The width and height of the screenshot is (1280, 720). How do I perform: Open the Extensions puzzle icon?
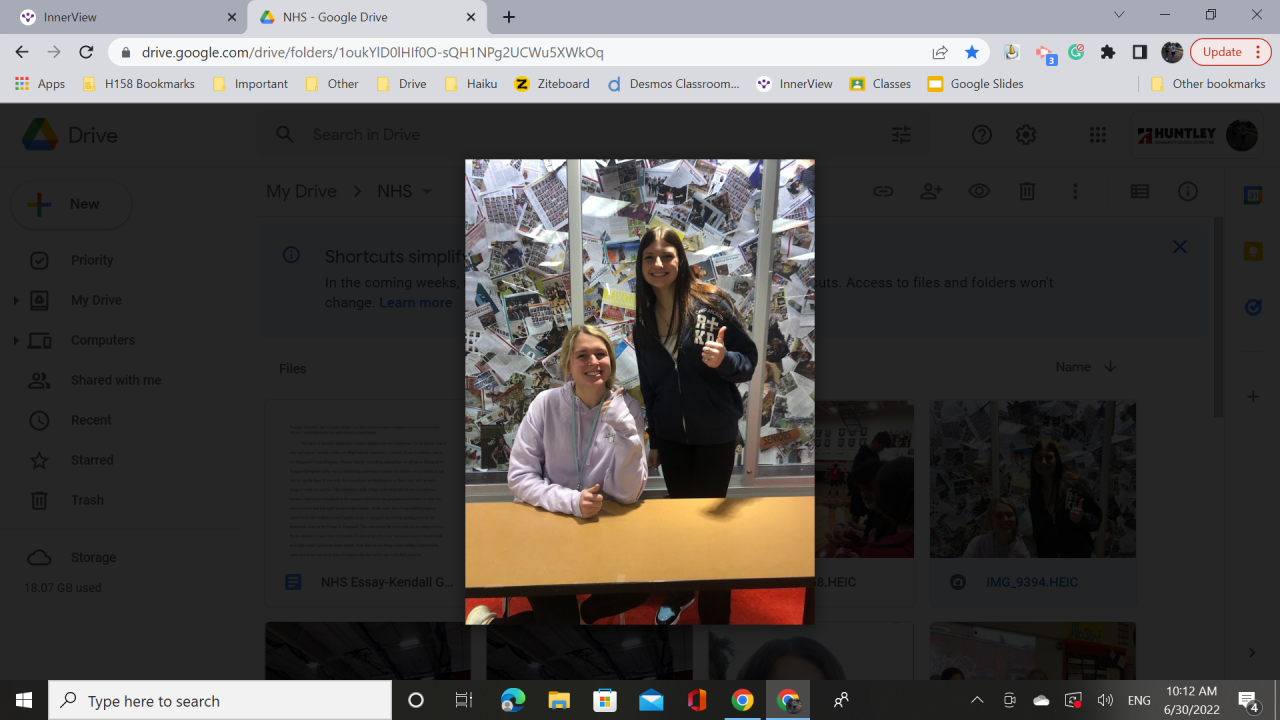click(1108, 52)
